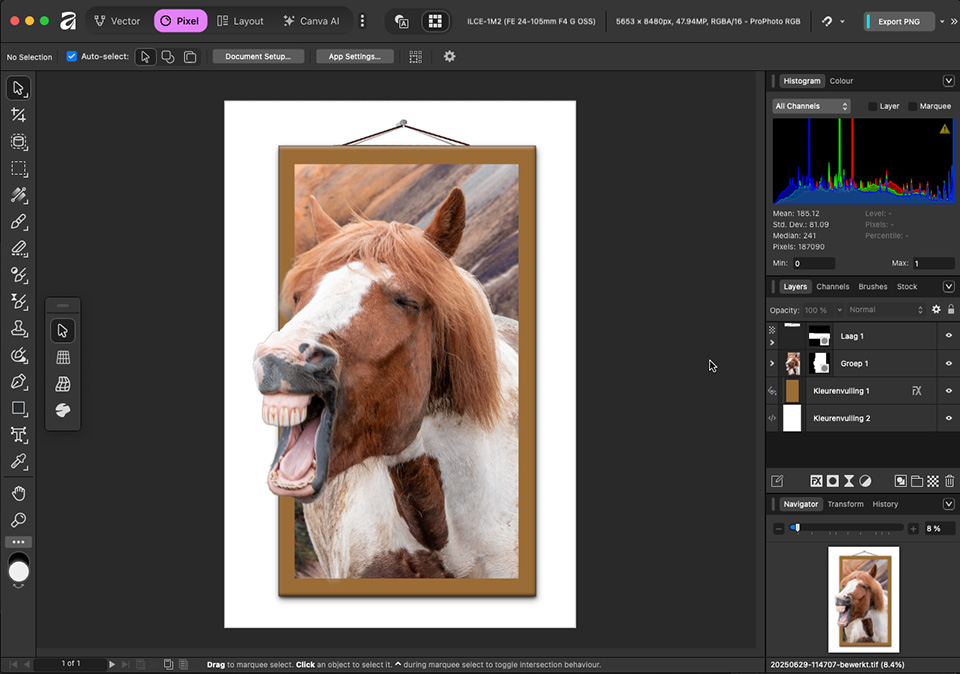
Task: Select the Rectangular Marquee tool
Action: pos(18,169)
